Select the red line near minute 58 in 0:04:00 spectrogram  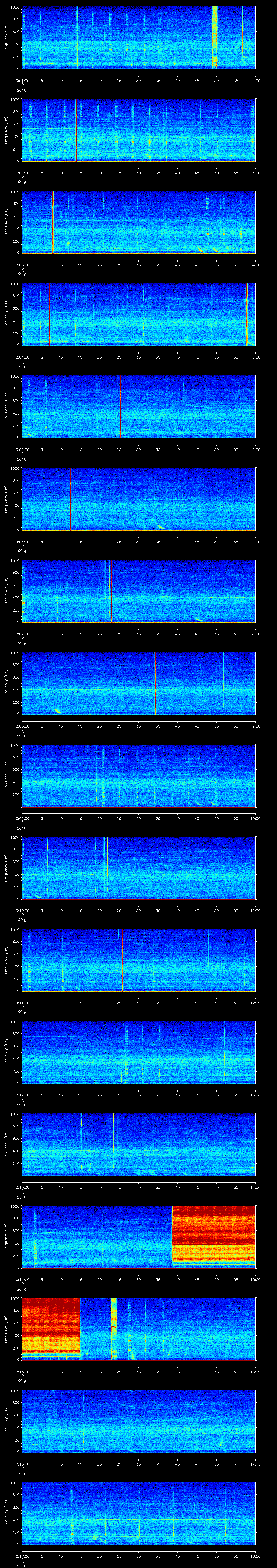[247, 315]
